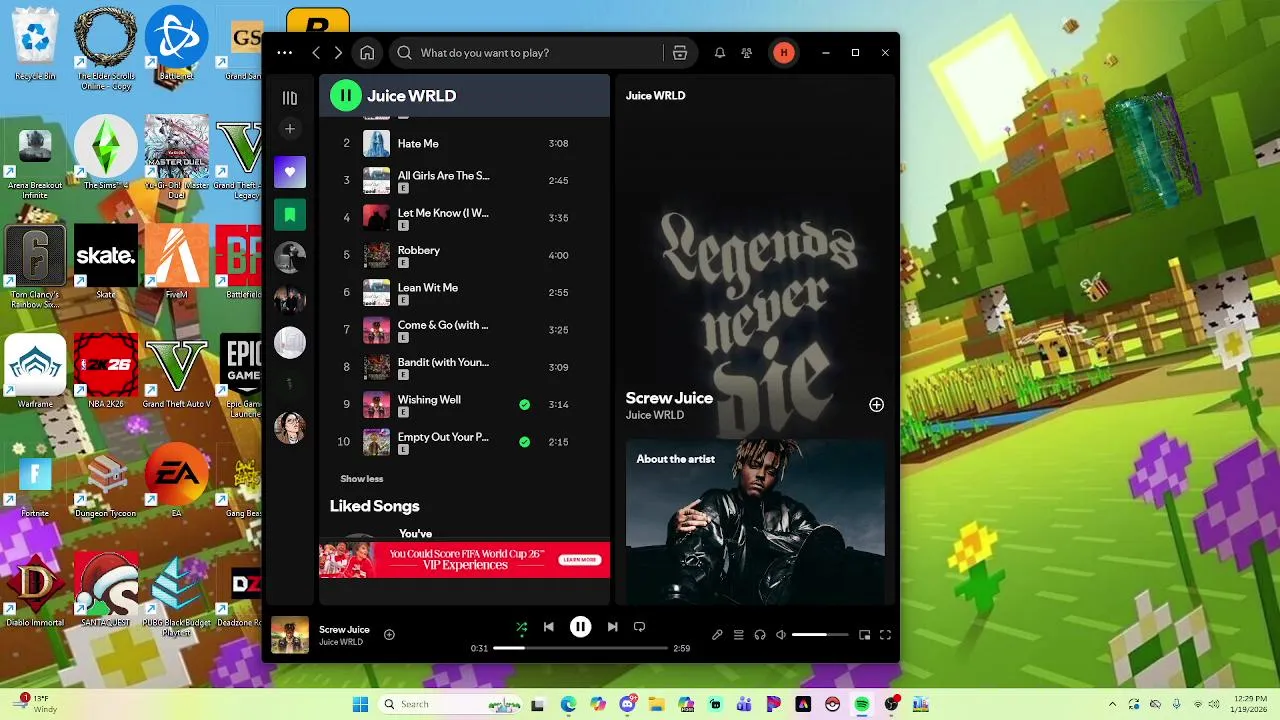Toggle the saved checkmark for Wishing Well
Image resolution: width=1280 pixels, height=720 pixels.
(x=524, y=405)
